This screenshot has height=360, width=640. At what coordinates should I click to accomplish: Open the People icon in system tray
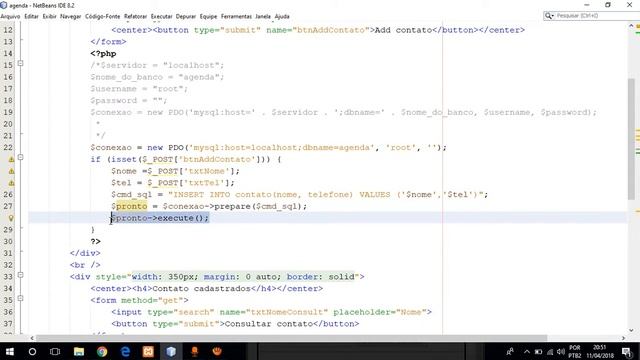click(510, 351)
